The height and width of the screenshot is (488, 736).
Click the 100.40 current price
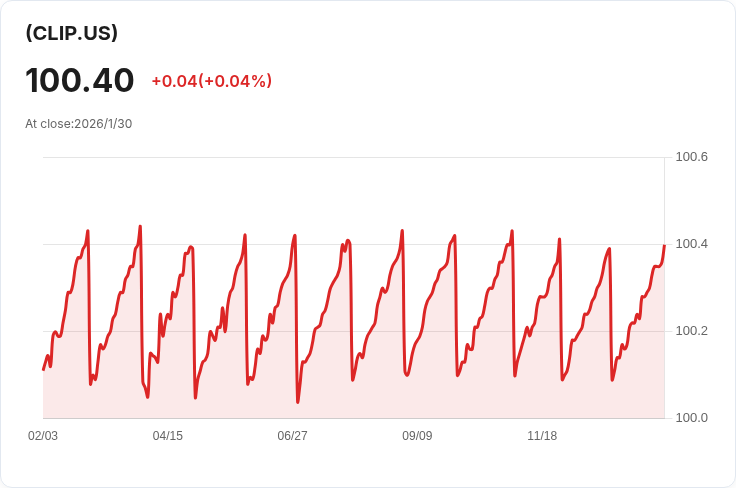coord(80,80)
